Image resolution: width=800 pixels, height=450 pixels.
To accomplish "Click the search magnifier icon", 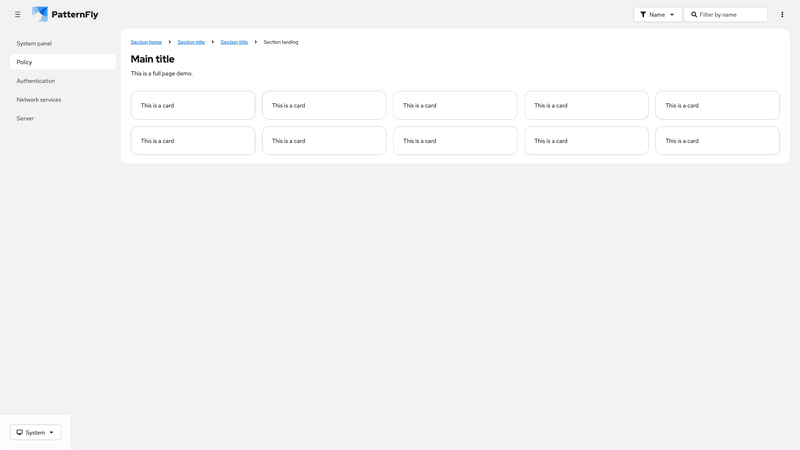I will pyautogui.click(x=694, y=15).
